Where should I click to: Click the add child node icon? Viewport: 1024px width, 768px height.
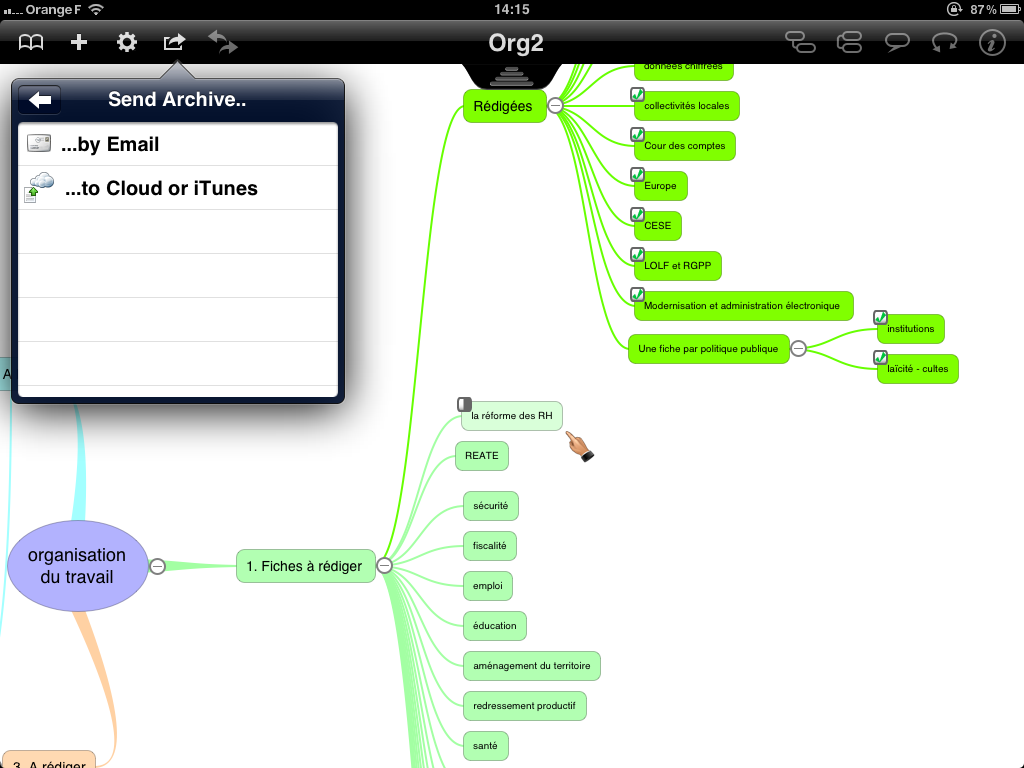(801, 42)
